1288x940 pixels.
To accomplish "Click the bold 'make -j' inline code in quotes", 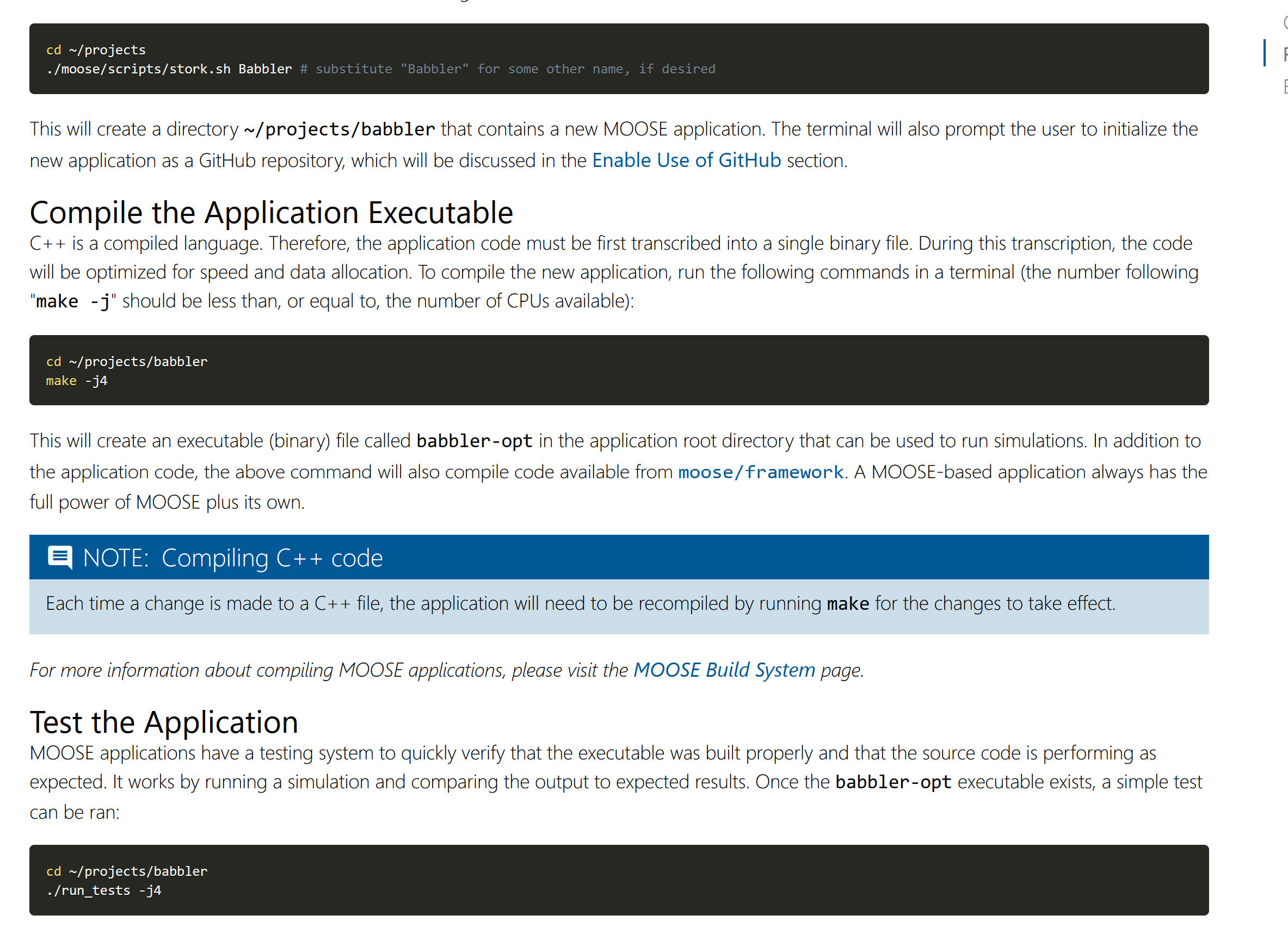I will tap(73, 301).
